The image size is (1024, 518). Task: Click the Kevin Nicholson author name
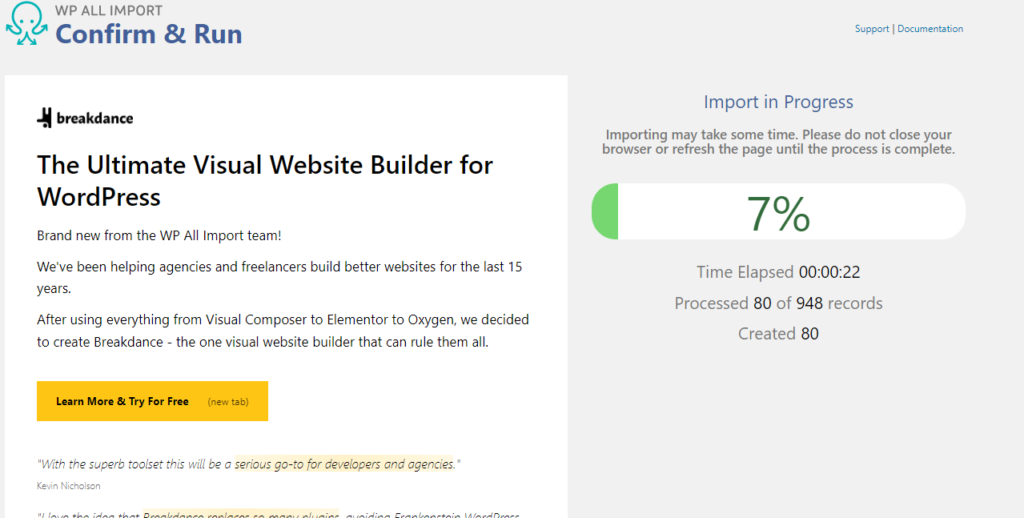point(68,486)
